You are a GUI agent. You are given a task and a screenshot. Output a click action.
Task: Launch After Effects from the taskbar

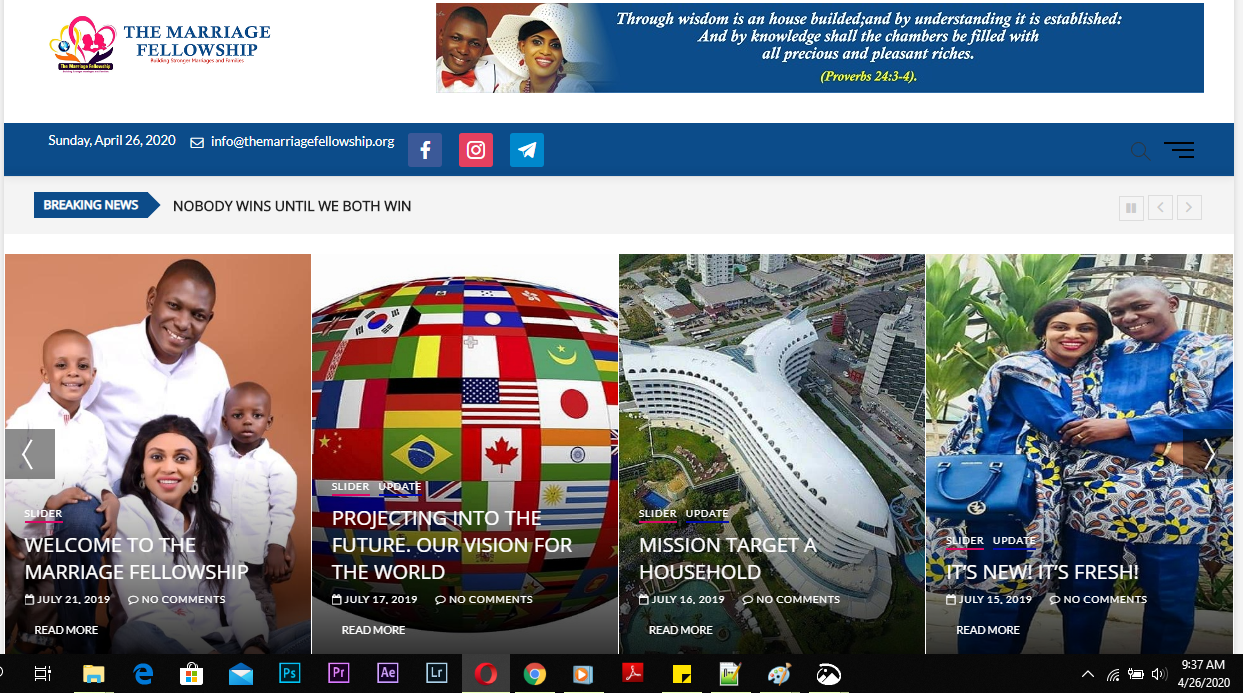point(388,674)
